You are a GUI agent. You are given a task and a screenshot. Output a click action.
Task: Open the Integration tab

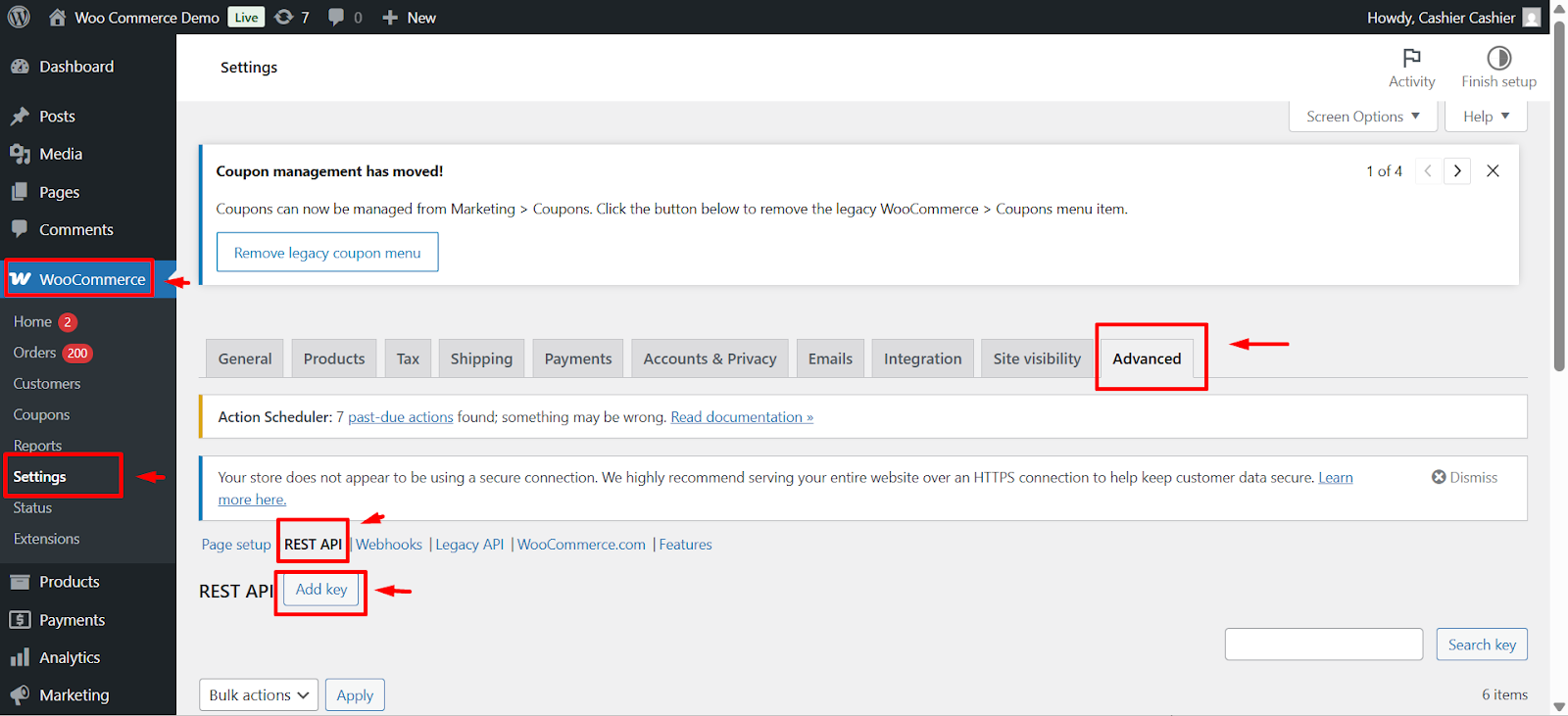(923, 358)
